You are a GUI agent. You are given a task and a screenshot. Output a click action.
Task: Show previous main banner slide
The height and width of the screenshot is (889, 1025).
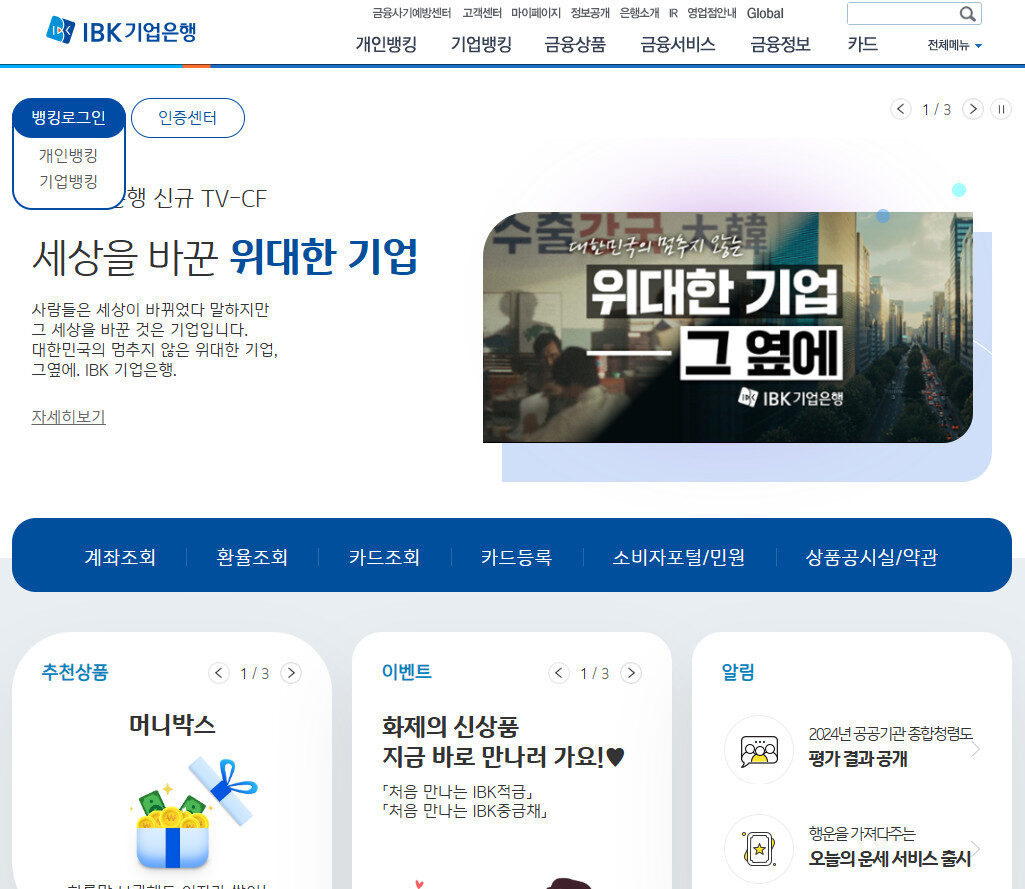pos(901,109)
